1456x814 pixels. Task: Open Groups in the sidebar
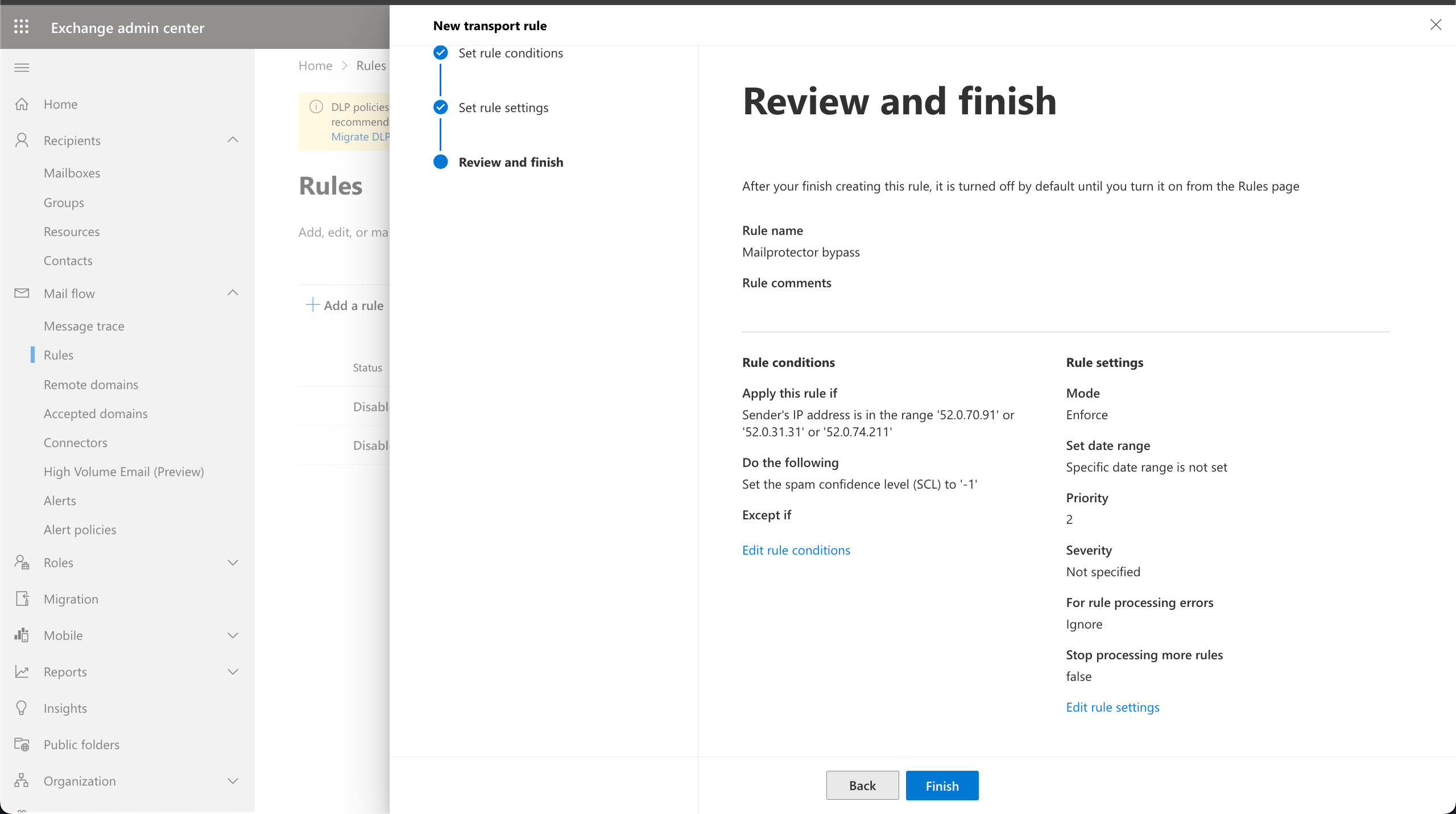point(64,203)
